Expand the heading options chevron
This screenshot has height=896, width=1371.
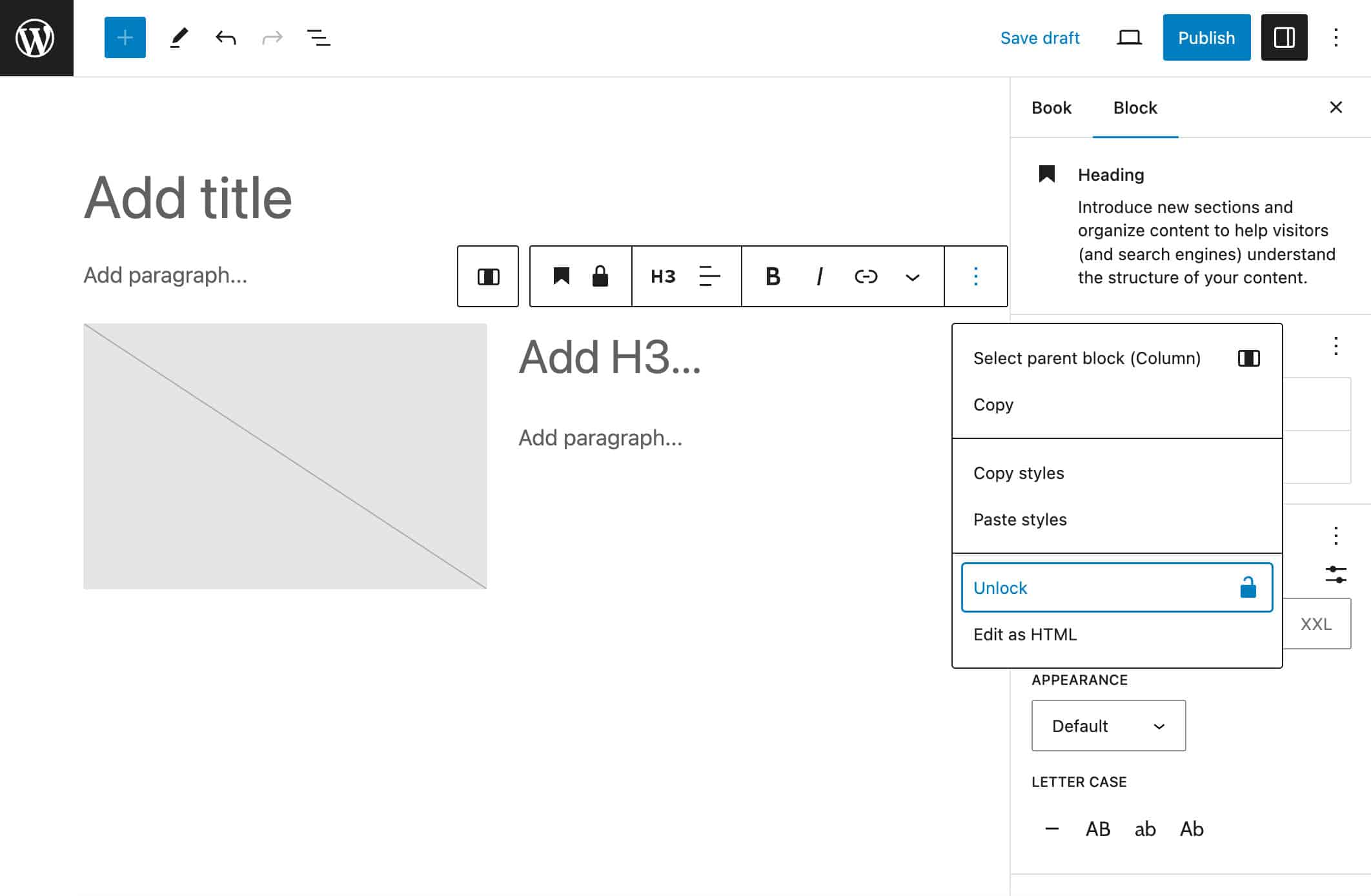912,277
